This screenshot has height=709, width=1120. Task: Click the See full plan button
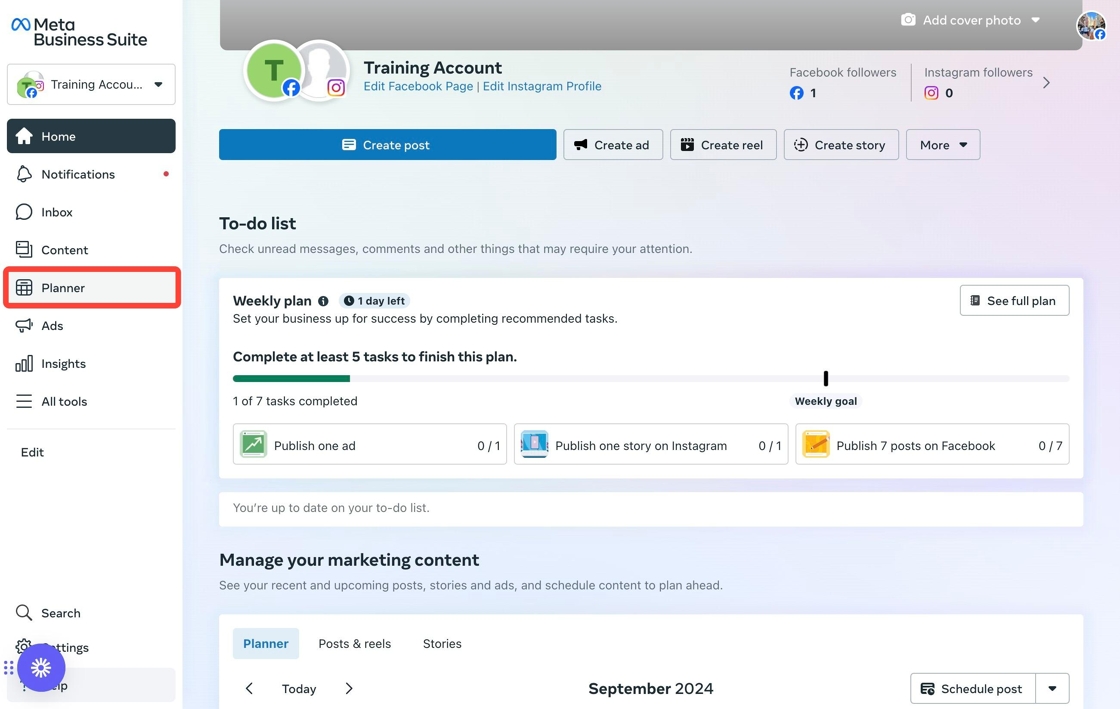pos(1014,301)
